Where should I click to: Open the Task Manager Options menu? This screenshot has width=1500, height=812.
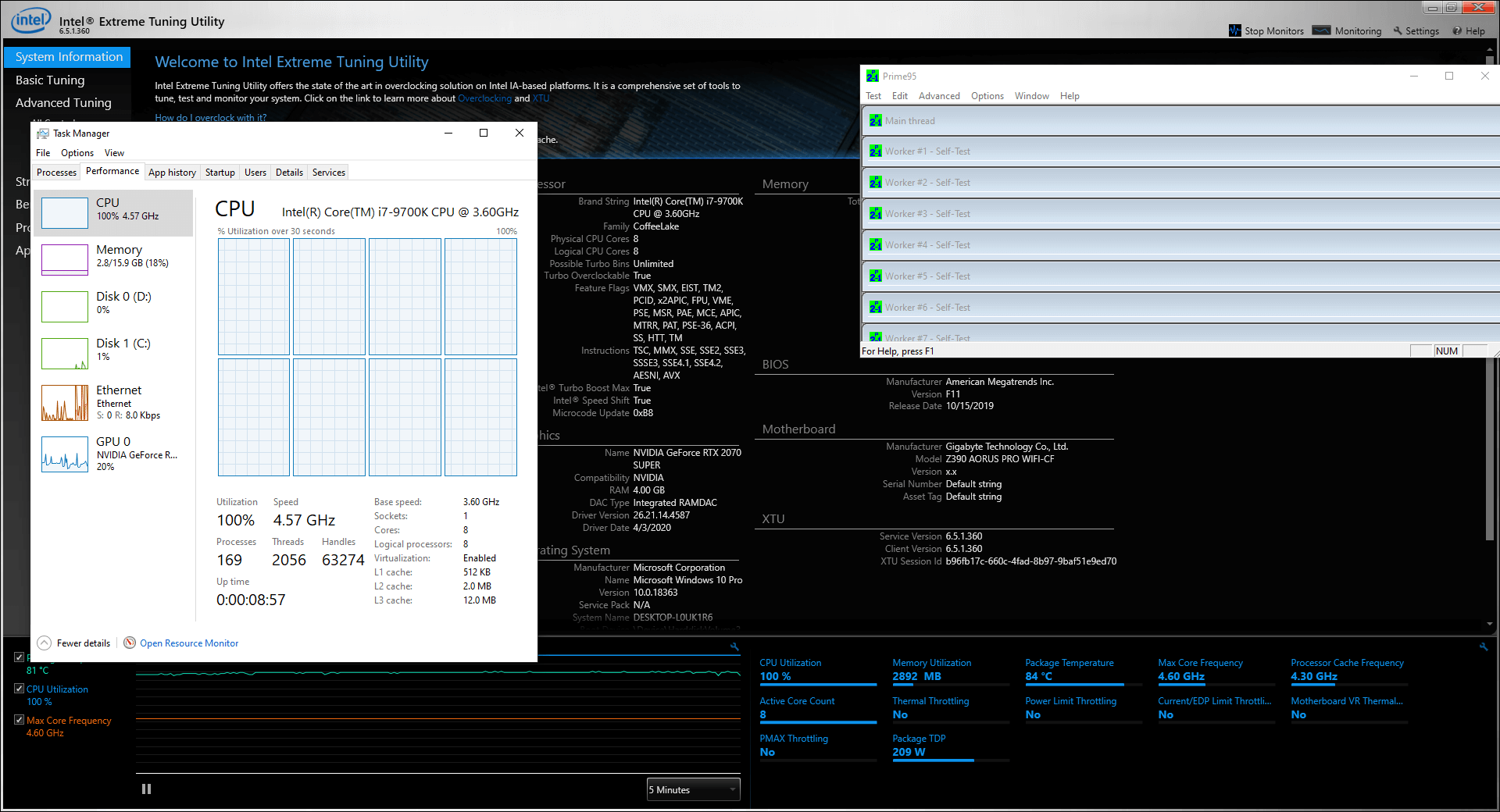[77, 153]
